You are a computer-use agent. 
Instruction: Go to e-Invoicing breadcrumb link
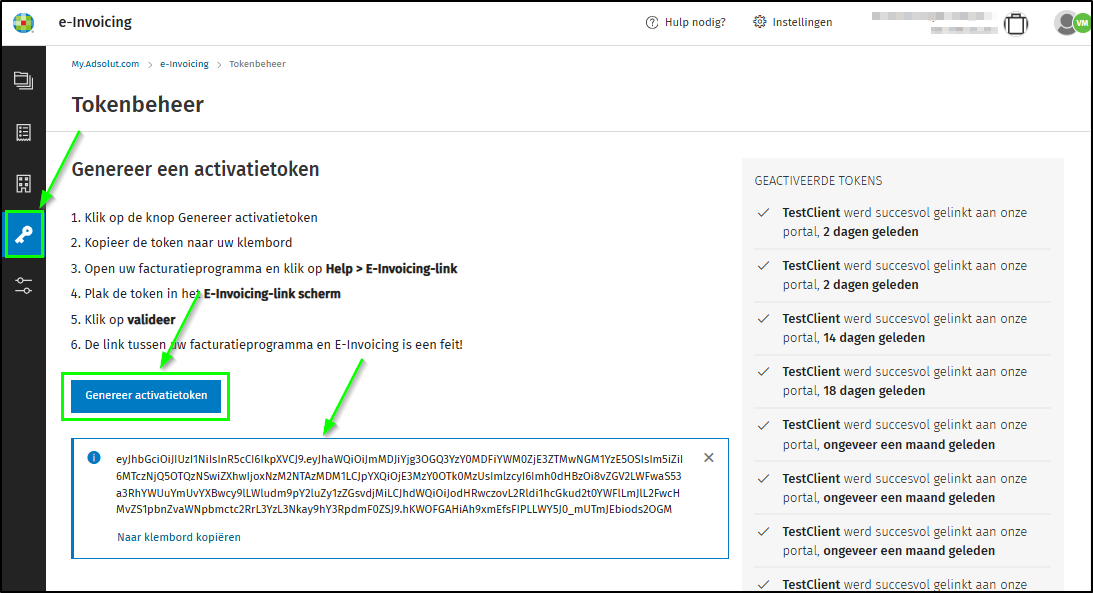click(x=184, y=64)
